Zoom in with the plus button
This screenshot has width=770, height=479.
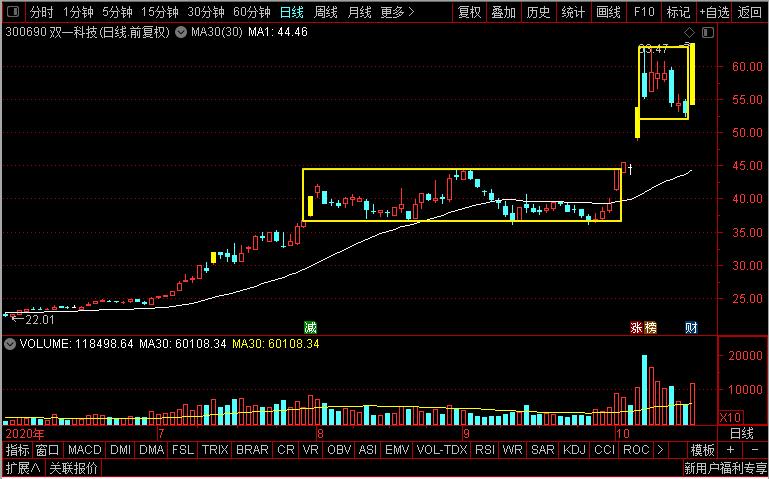pyautogui.click(x=731, y=450)
